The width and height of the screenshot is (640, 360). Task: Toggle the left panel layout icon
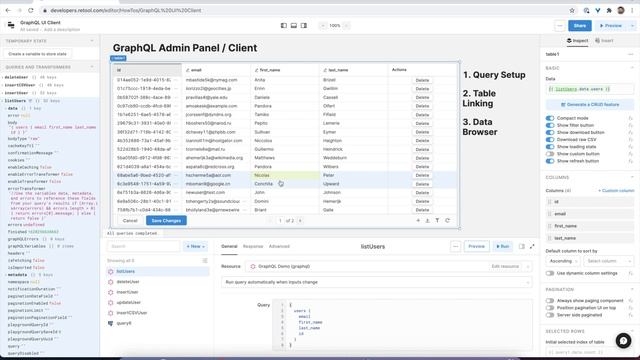[x=284, y=25]
